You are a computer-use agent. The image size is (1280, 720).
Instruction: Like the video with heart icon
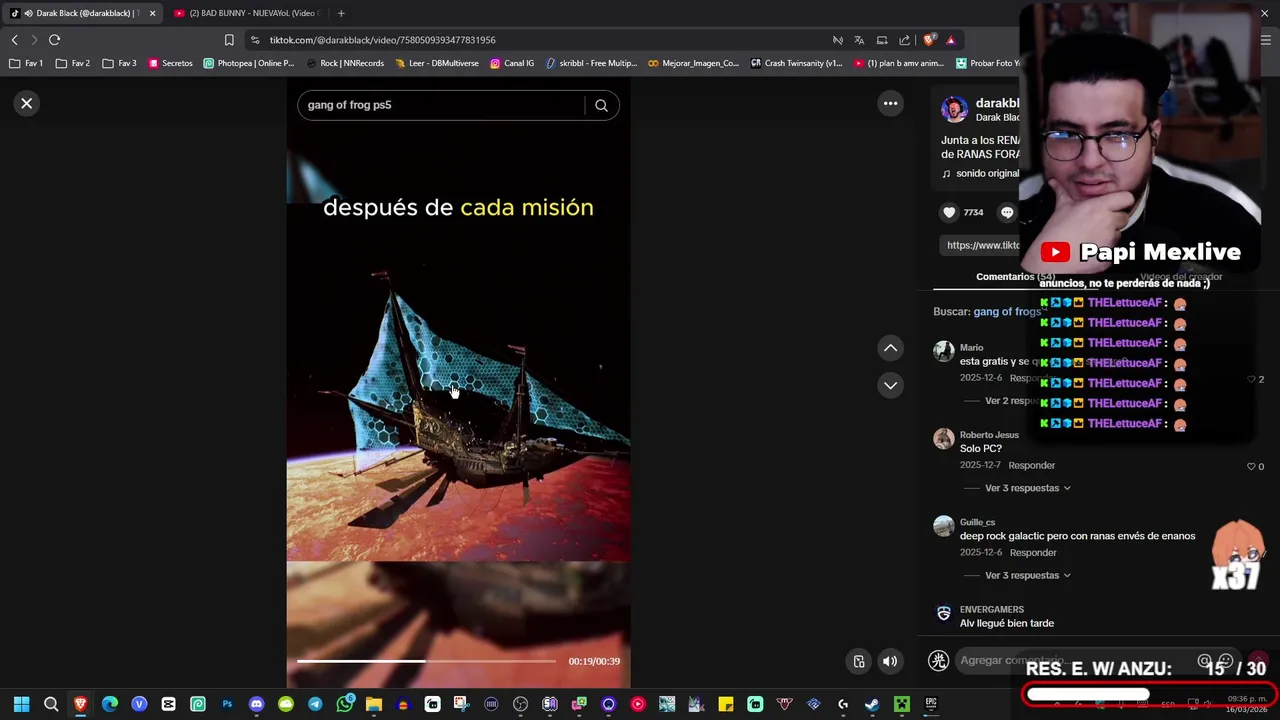pos(949,212)
